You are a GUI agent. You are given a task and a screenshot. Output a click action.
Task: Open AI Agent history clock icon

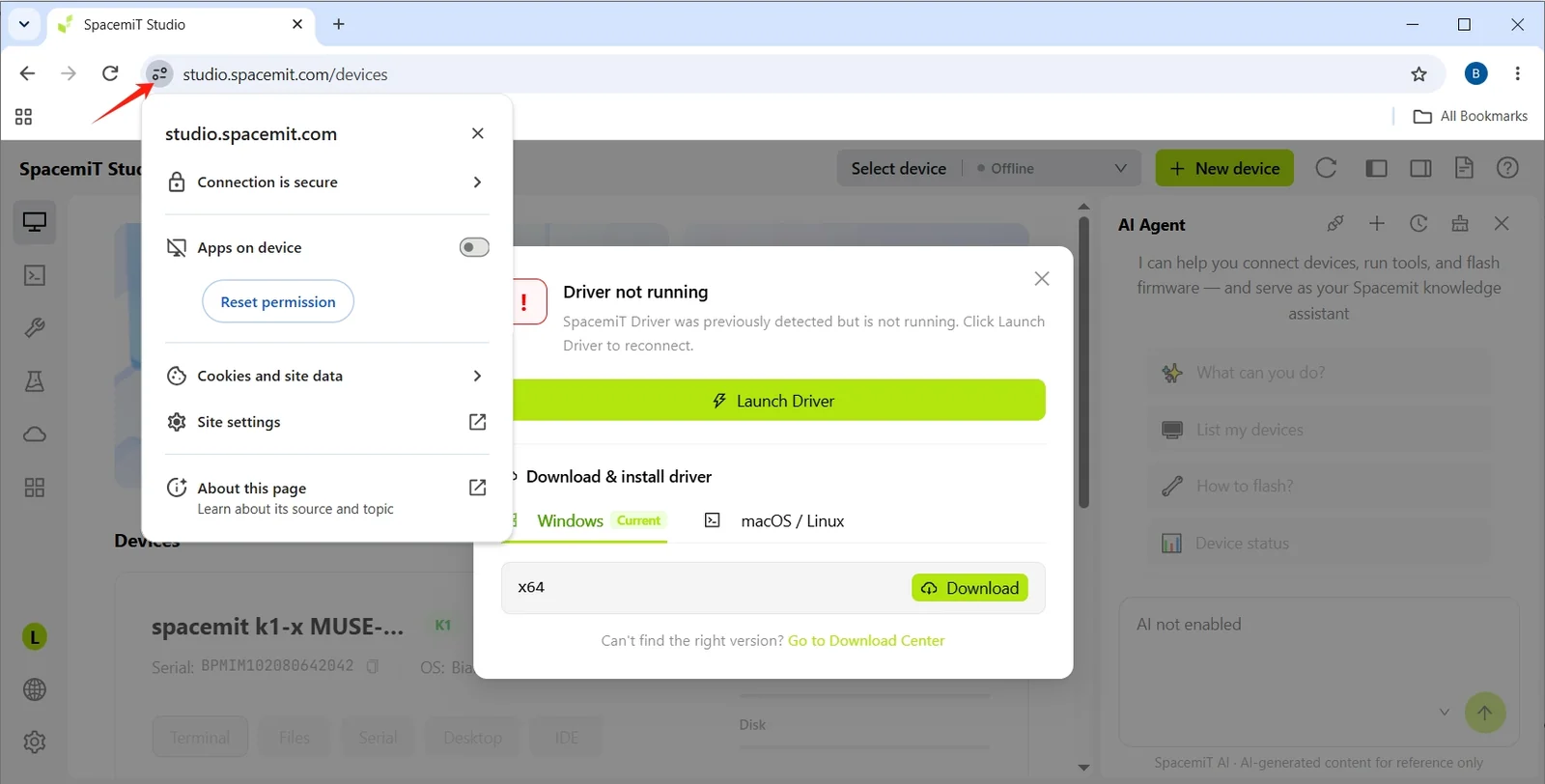coord(1419,224)
